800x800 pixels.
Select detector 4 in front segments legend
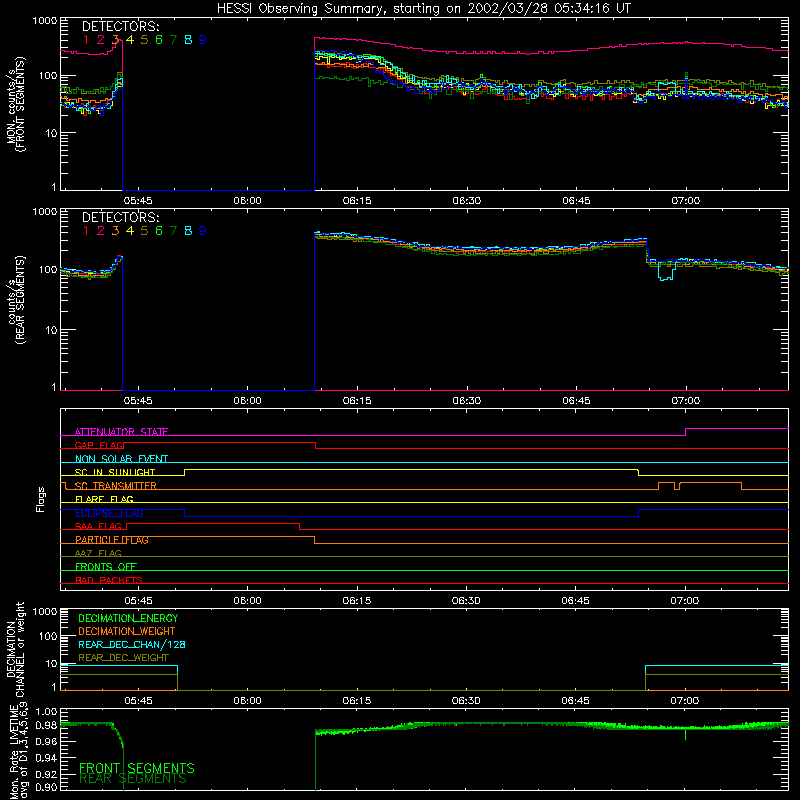(x=130, y=40)
